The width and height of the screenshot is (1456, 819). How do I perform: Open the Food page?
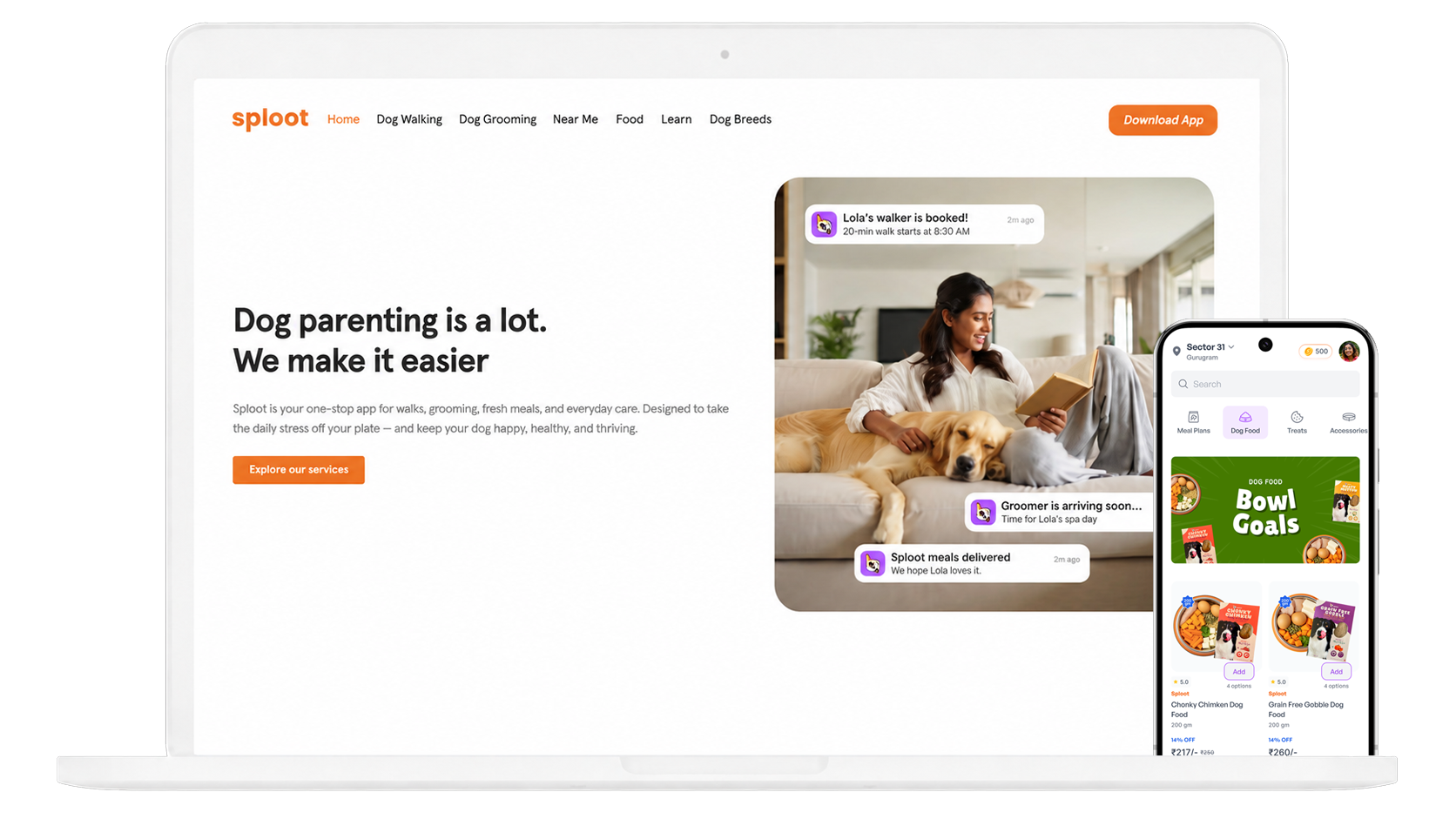coord(630,119)
